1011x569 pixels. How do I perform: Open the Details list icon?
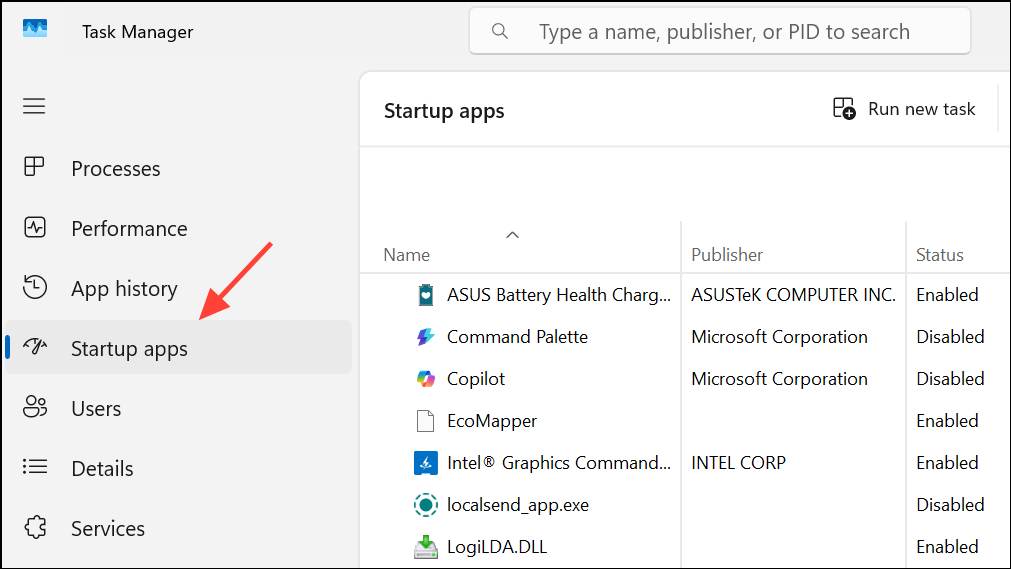click(35, 468)
